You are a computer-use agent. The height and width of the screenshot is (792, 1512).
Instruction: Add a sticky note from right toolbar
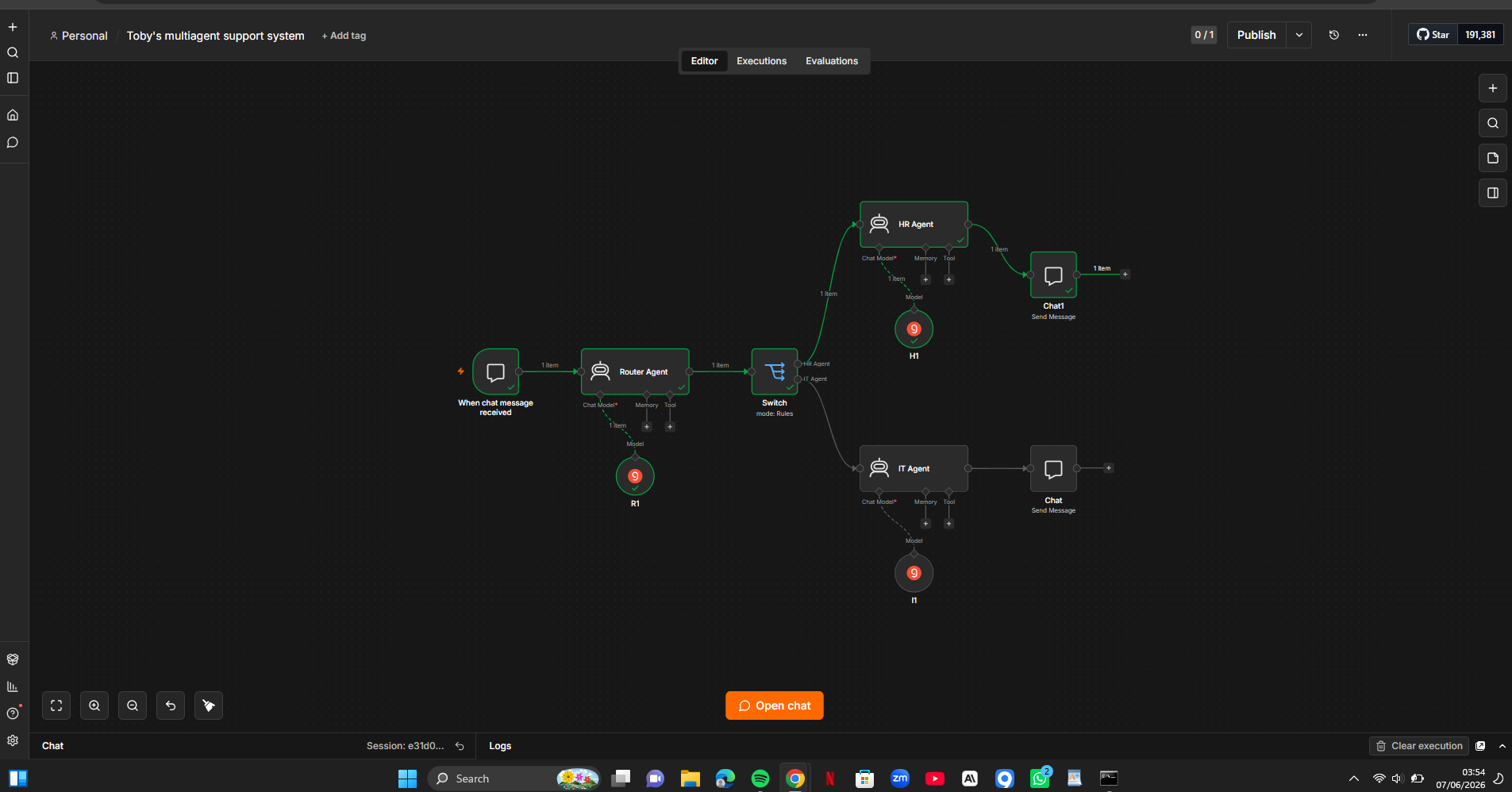pos(1492,158)
